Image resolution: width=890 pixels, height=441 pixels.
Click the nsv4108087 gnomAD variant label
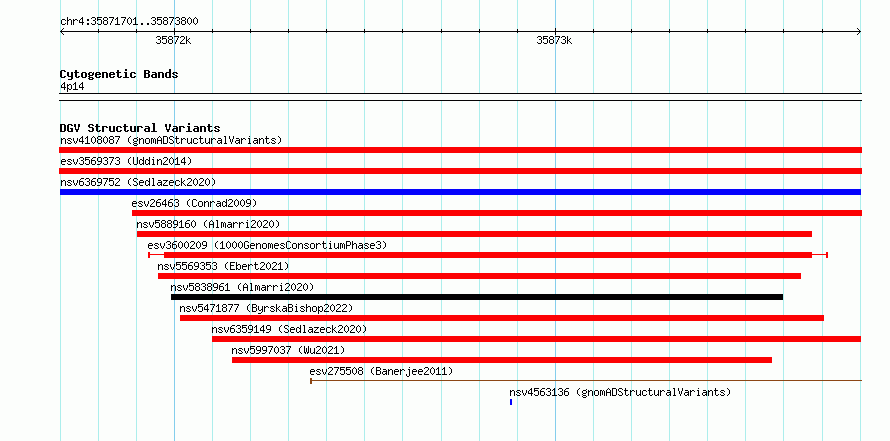[x=171, y=140]
